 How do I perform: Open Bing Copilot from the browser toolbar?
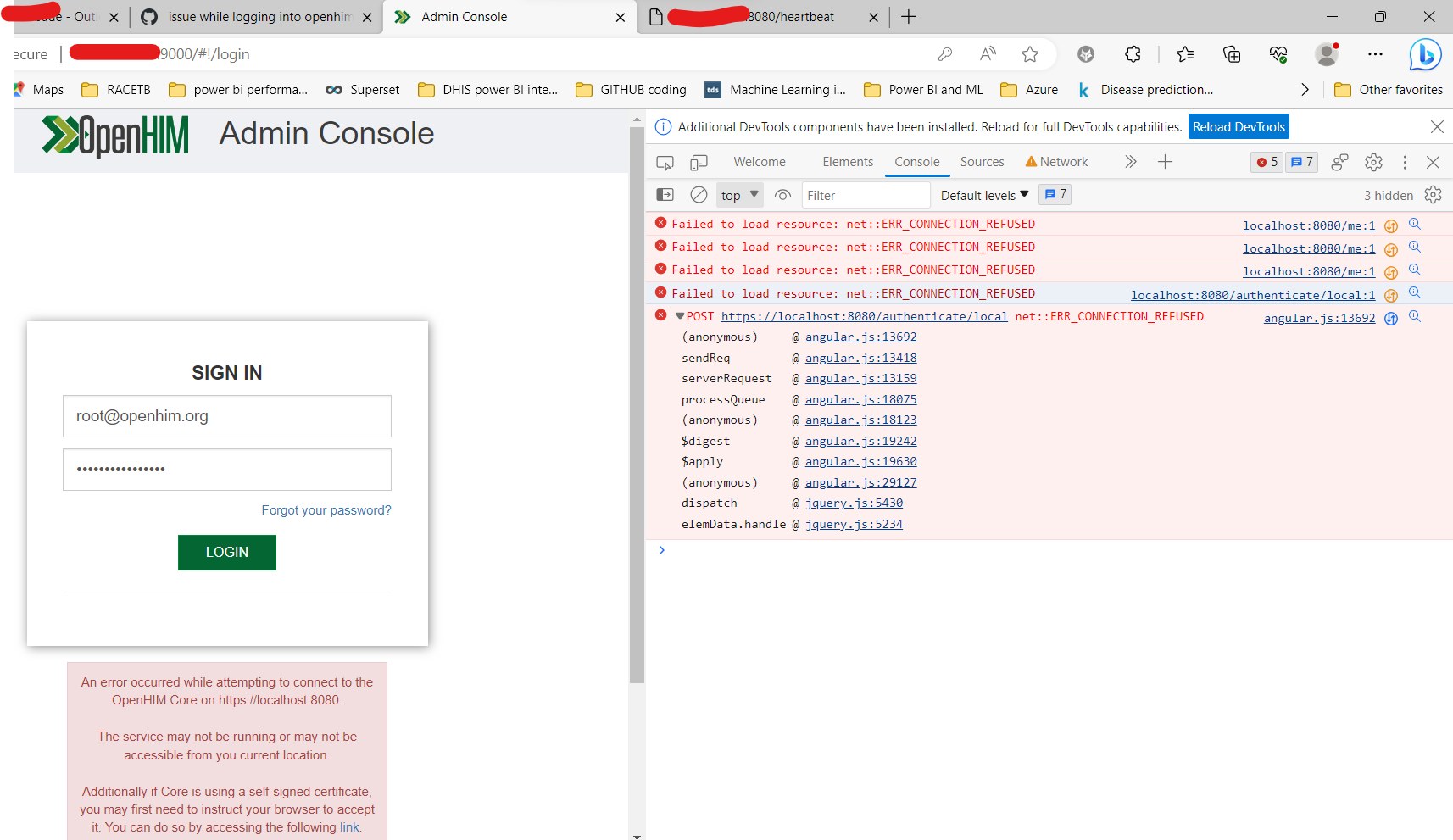1426,54
